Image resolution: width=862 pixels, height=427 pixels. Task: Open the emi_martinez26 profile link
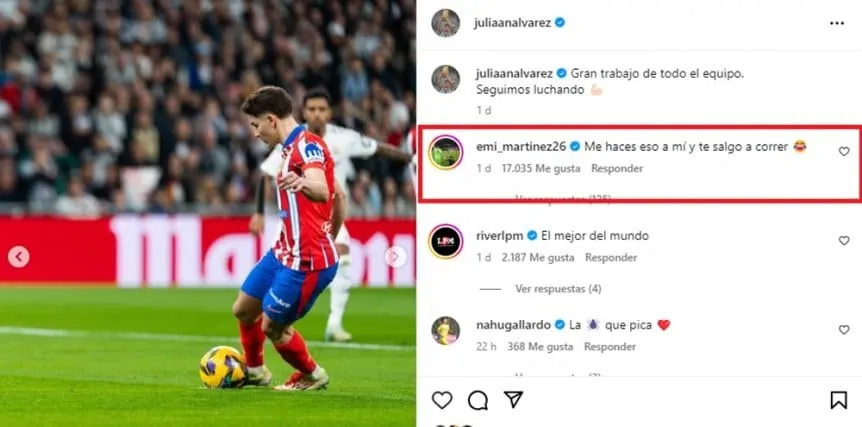coord(522,147)
